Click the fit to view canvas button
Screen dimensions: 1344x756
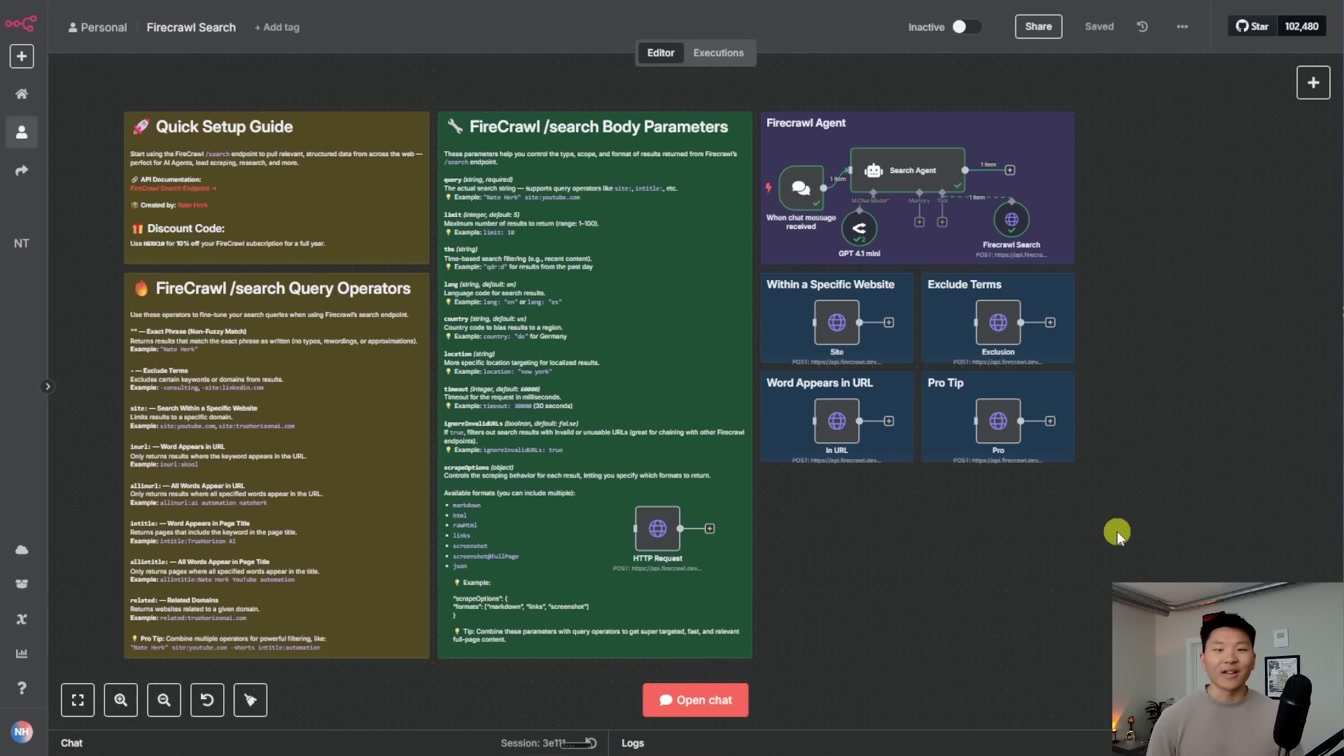click(x=78, y=700)
